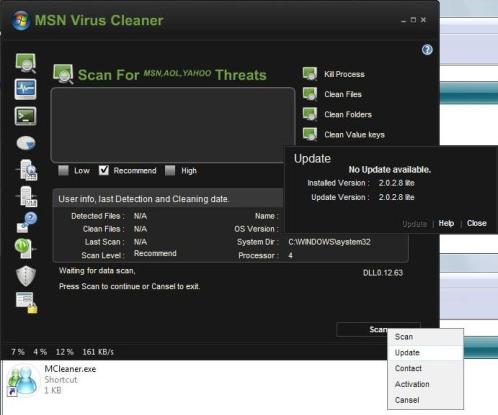Choose Cansel from the popup menu
Screen dimensions: 498x415
tap(425, 400)
